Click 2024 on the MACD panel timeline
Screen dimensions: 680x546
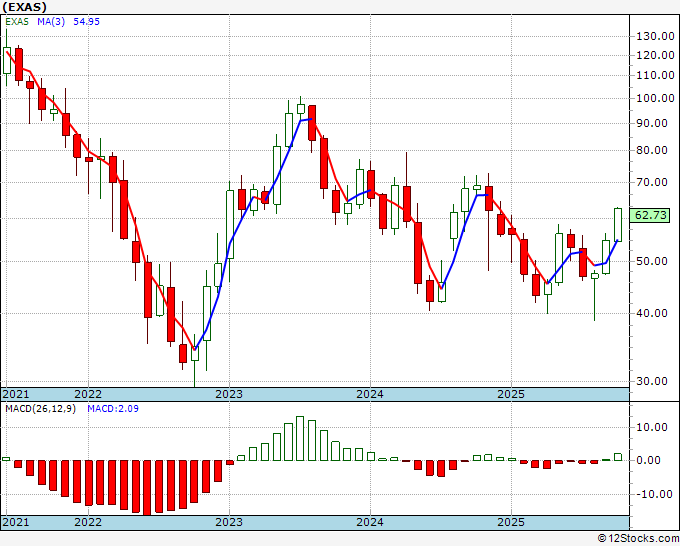click(370, 522)
